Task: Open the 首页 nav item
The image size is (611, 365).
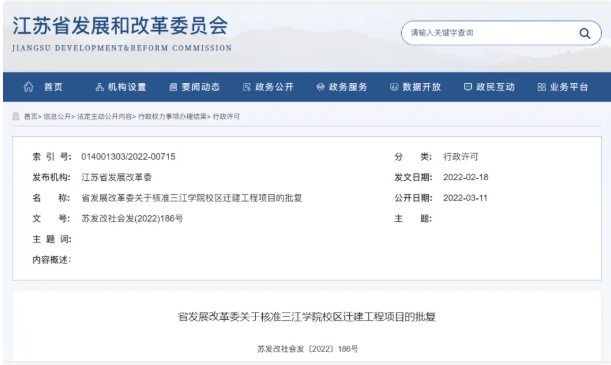Action: click(x=53, y=87)
